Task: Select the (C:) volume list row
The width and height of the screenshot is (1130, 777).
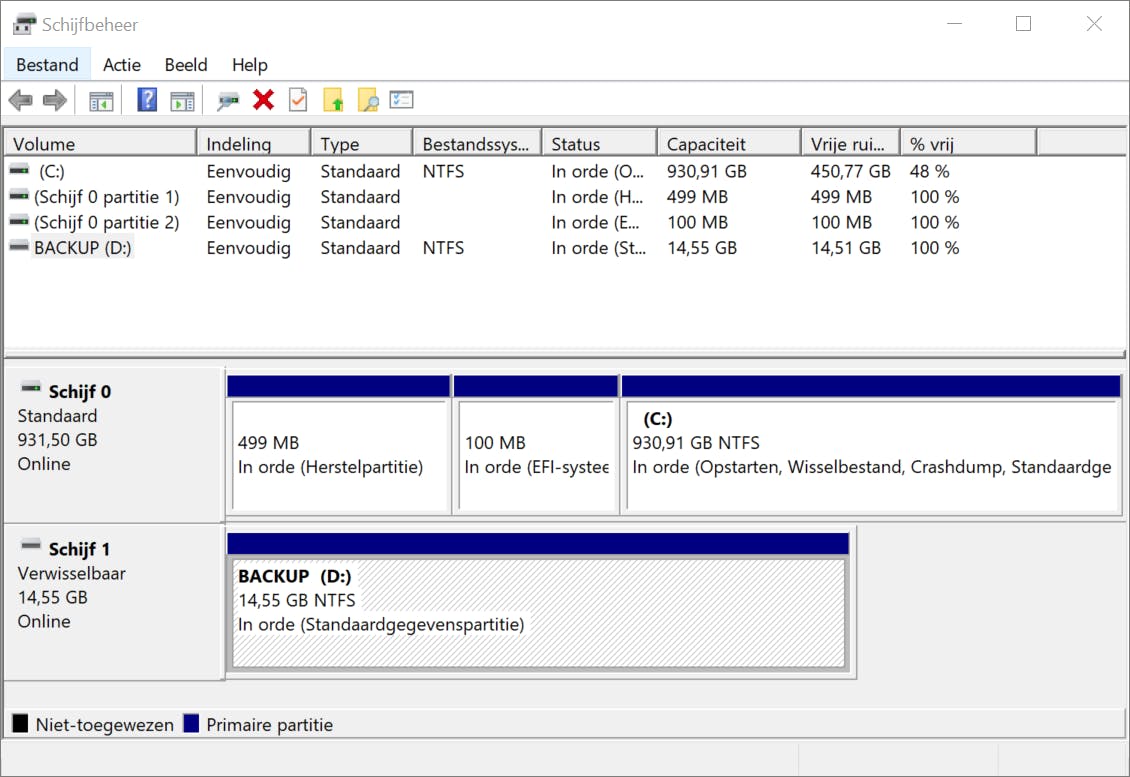Action: (x=52, y=171)
